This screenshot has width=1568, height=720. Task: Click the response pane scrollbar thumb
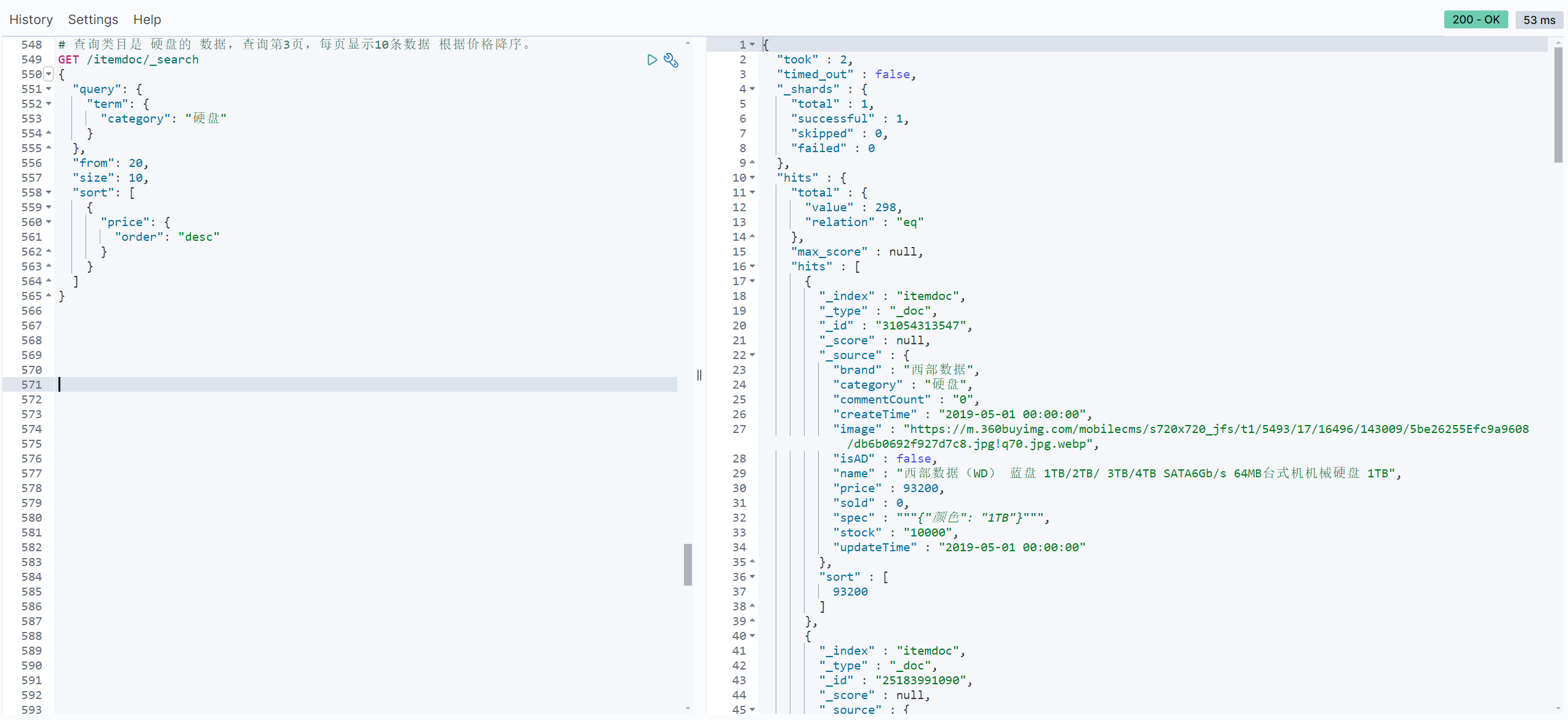[1558, 105]
